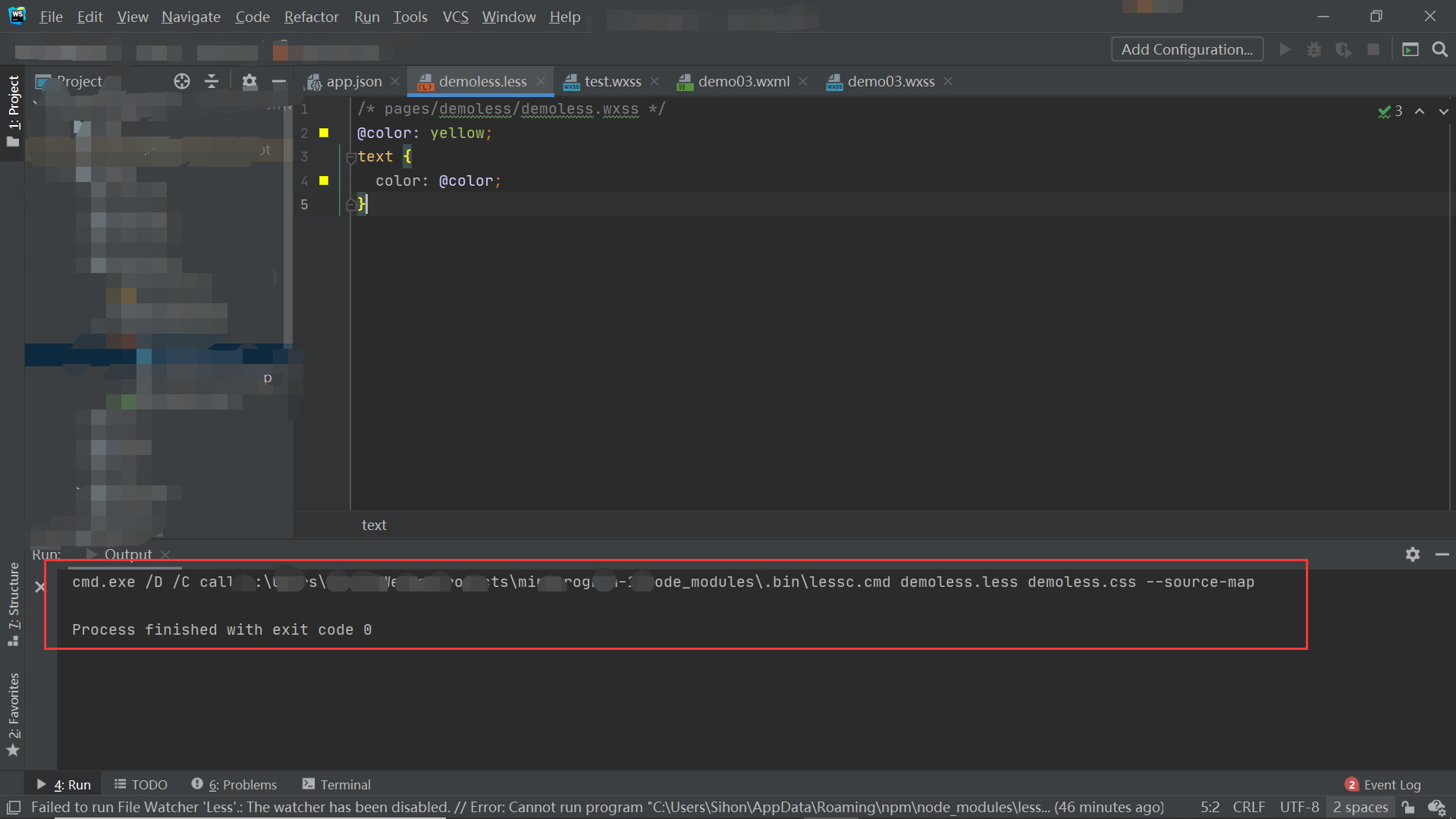The image size is (1456, 819).
Task: Start debugging with the bug icon
Action: 1314,49
